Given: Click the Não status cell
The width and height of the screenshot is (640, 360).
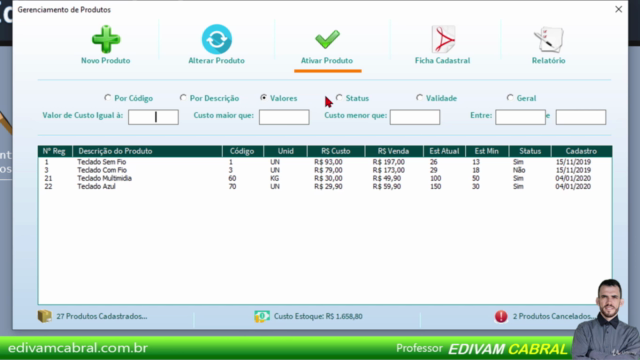Looking at the screenshot, I should click(519, 170).
